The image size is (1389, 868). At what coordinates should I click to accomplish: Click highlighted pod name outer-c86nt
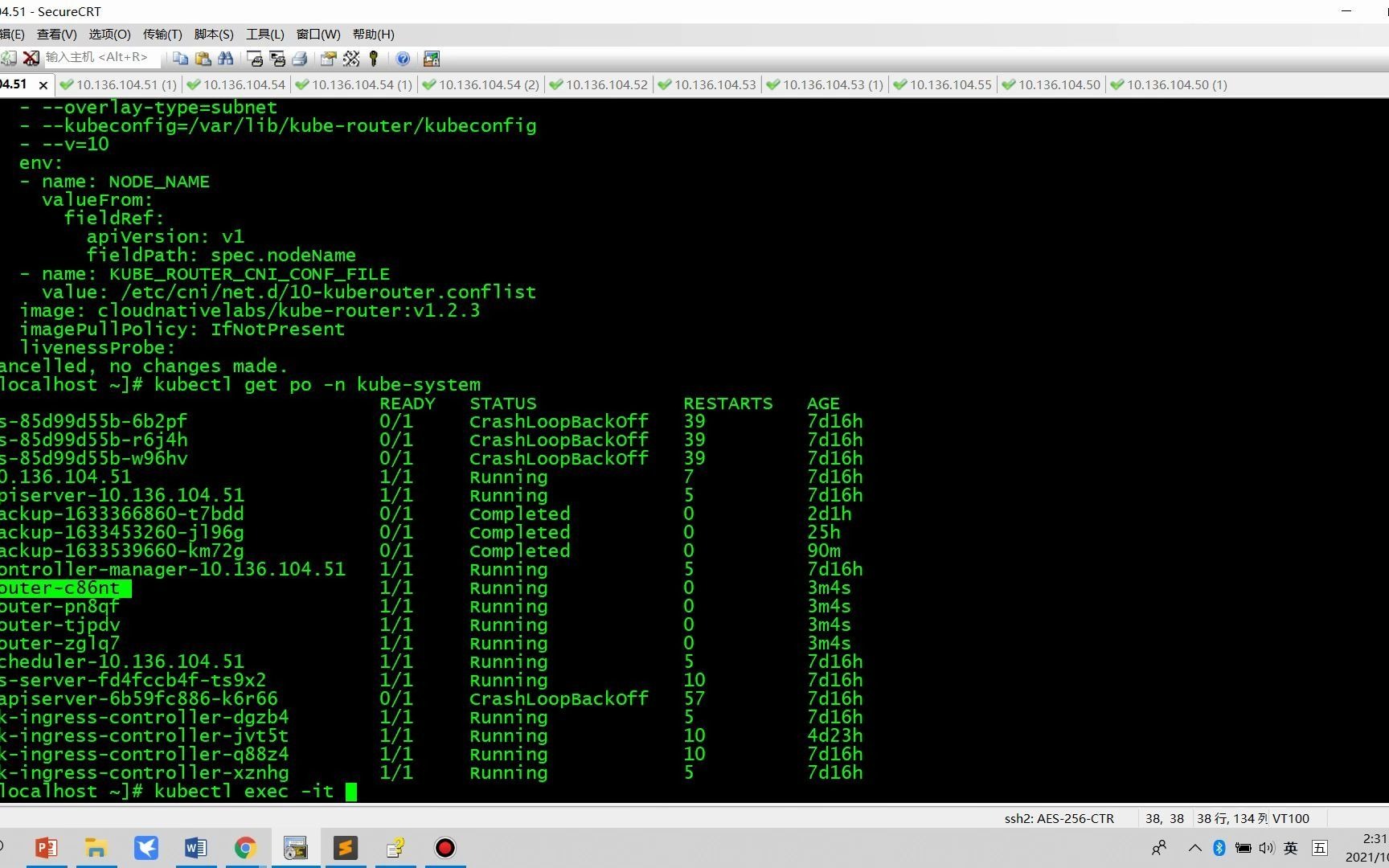tap(61, 588)
